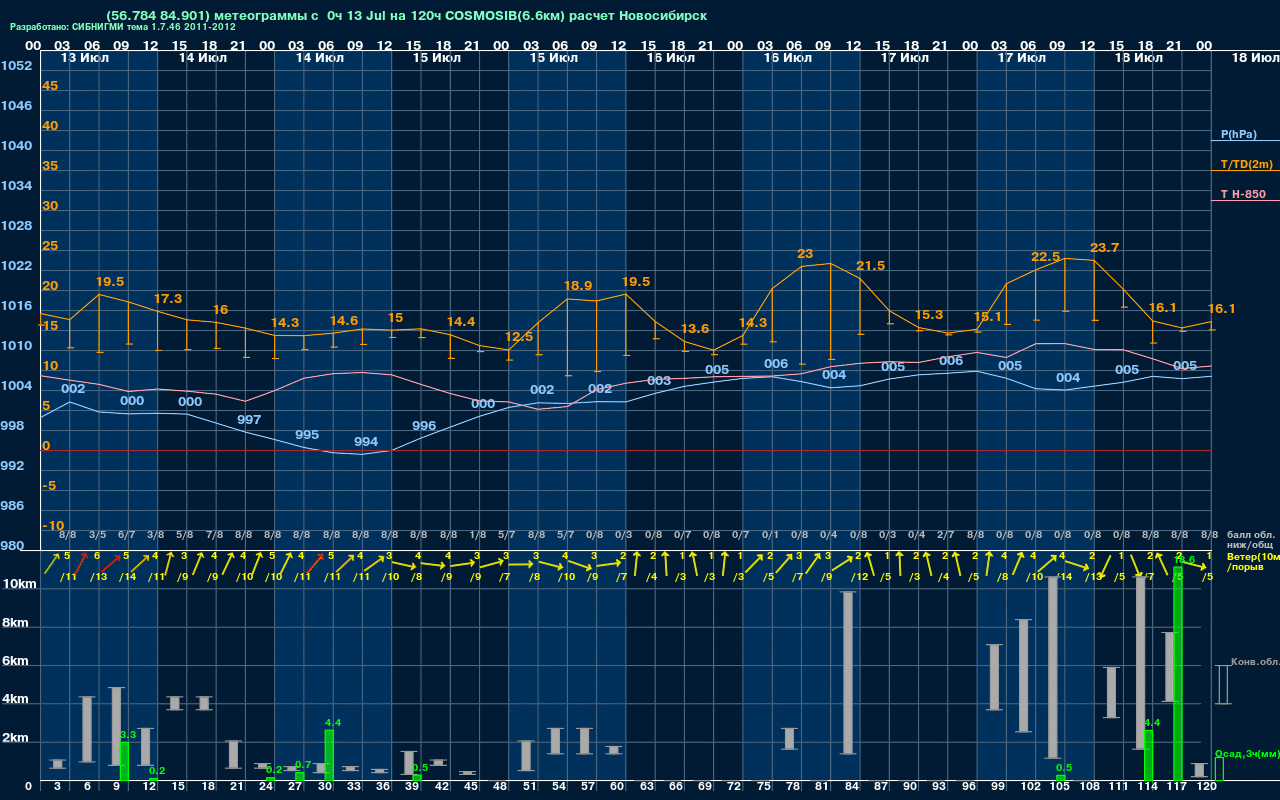Click pressure value 003
The width and height of the screenshot is (1280, 800).
tap(659, 381)
